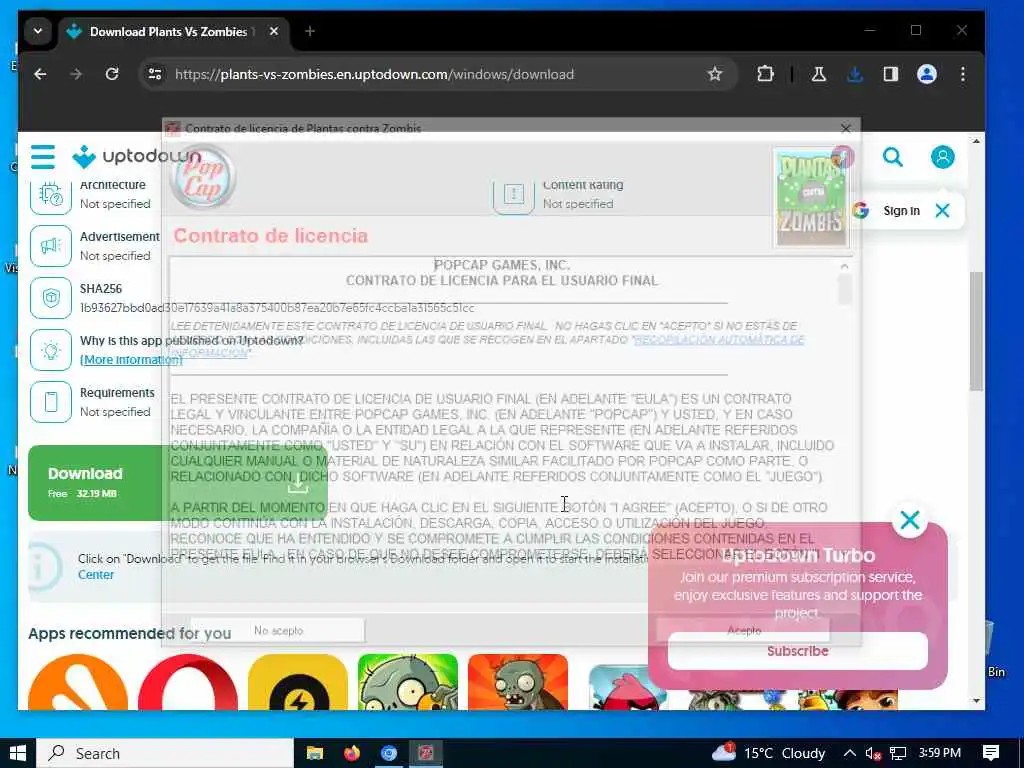Open the Angry Birds recommended app
The width and height of the screenshot is (1024, 768).
[628, 686]
